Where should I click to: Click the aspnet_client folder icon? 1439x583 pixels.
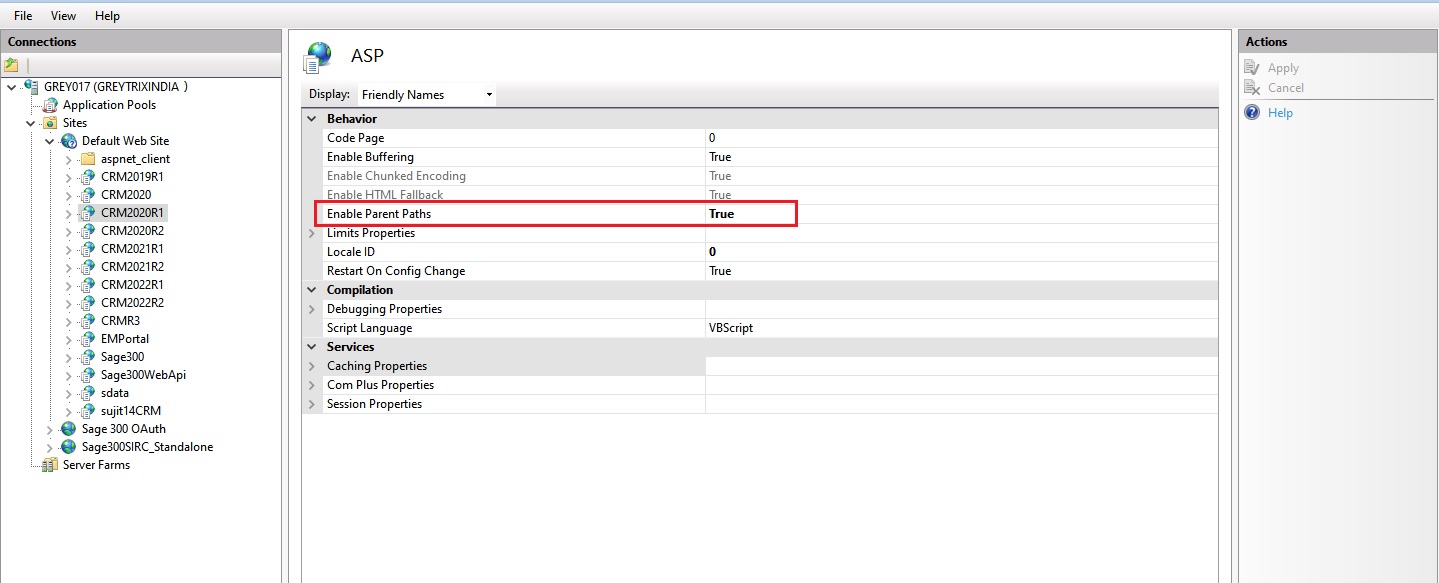coord(88,159)
